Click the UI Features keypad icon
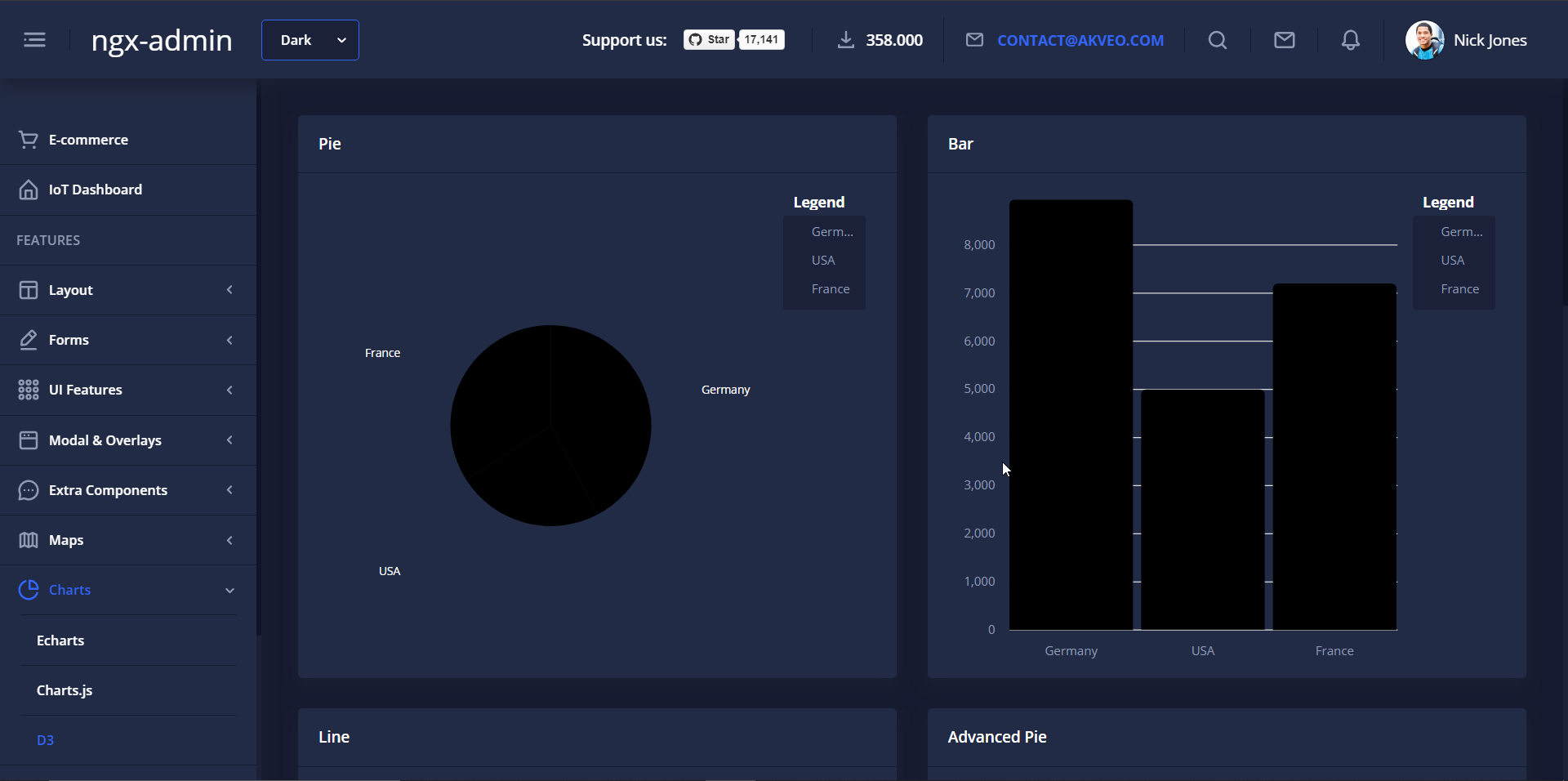 29,390
